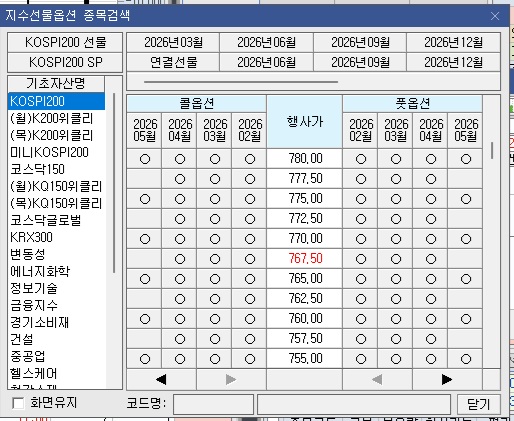The image size is (514, 421).
Task: Select (목)K200위클리 in the asset list
Action: tap(56, 135)
